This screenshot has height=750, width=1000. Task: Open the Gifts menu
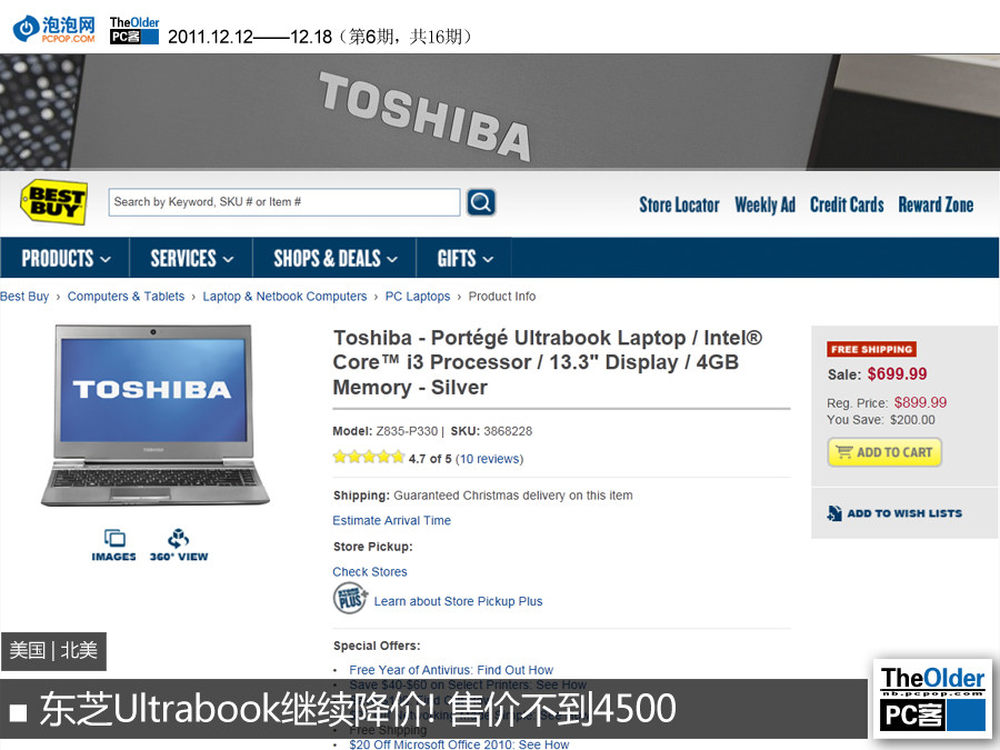(x=464, y=258)
